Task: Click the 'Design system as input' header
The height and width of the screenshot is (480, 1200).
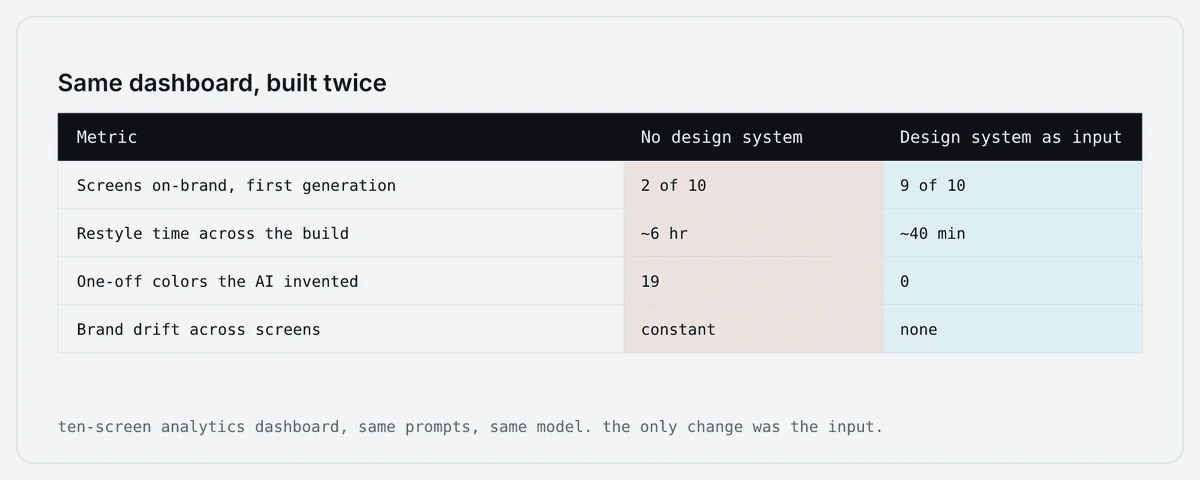Action: [x=1011, y=137]
